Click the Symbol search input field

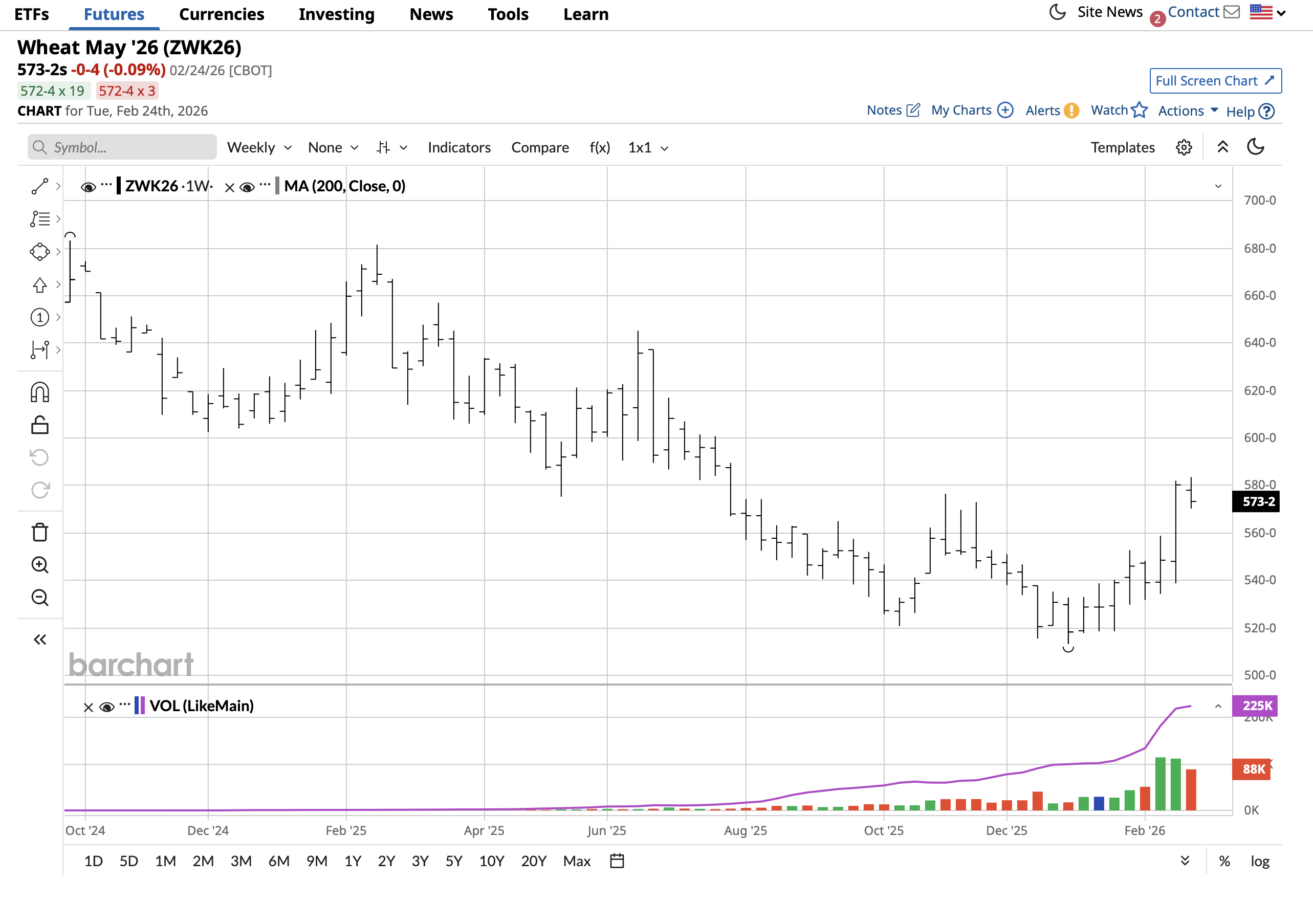click(x=122, y=147)
